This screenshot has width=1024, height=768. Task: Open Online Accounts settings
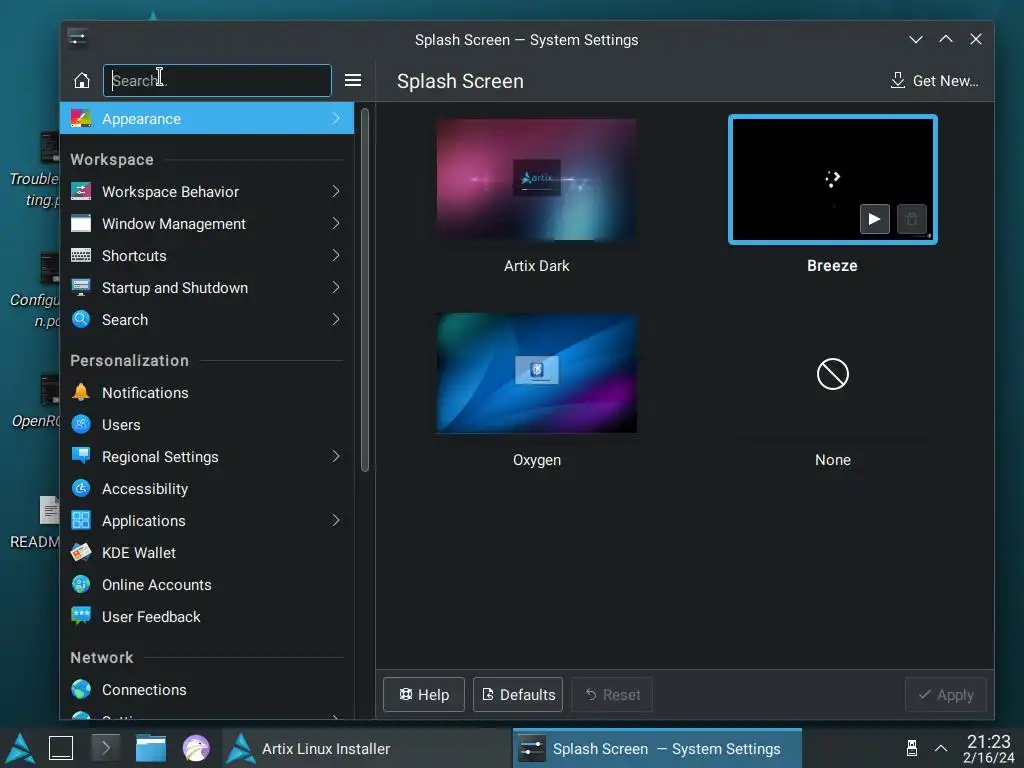(x=207, y=584)
